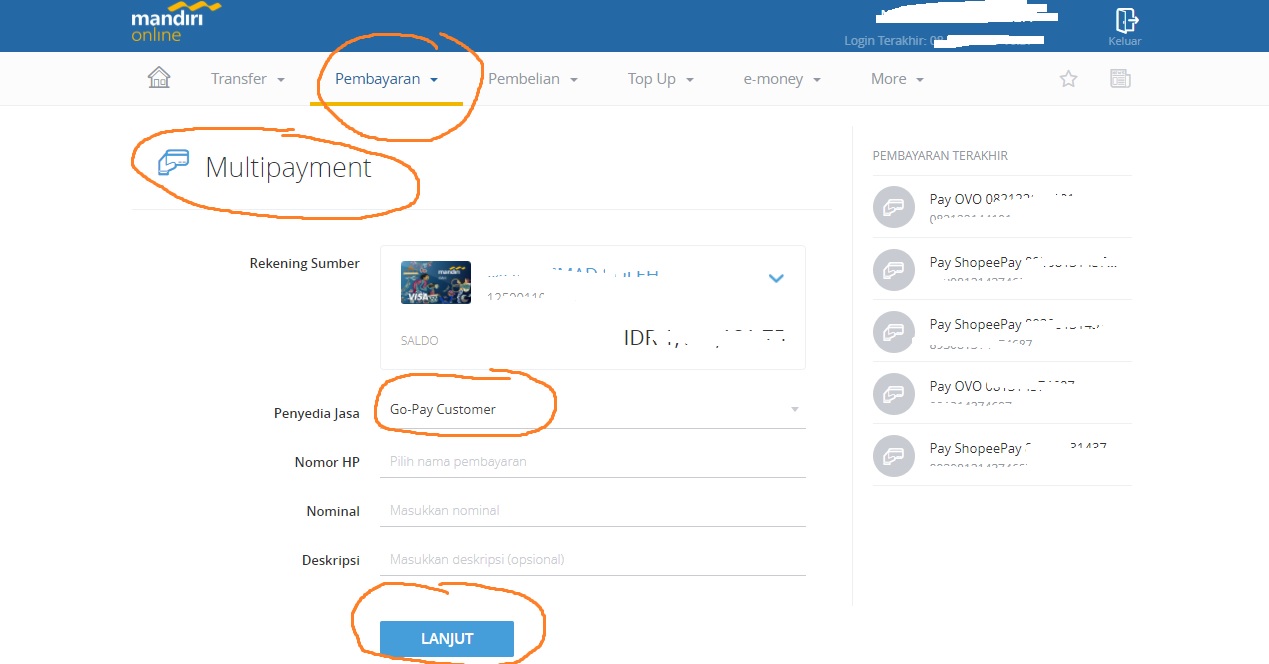Open the Top Up menu
Viewport: 1269px width, 664px height.
[x=660, y=79]
